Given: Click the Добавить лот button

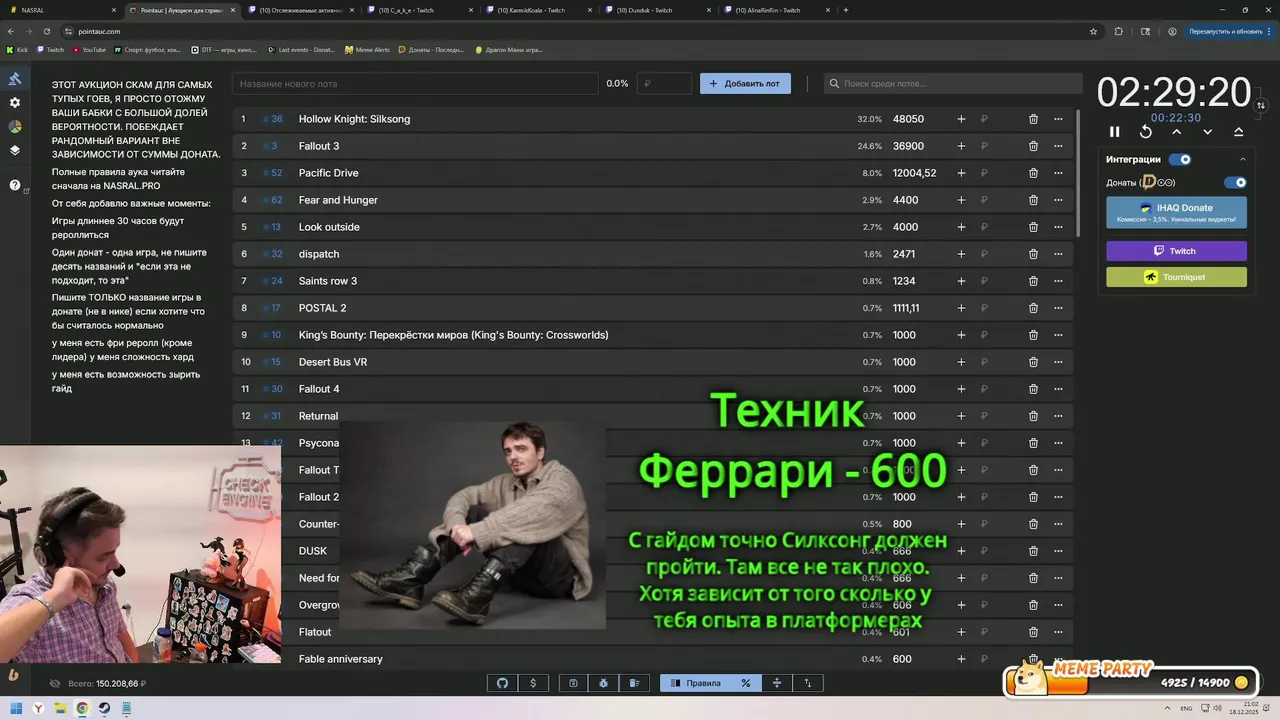Looking at the screenshot, I should (745, 83).
